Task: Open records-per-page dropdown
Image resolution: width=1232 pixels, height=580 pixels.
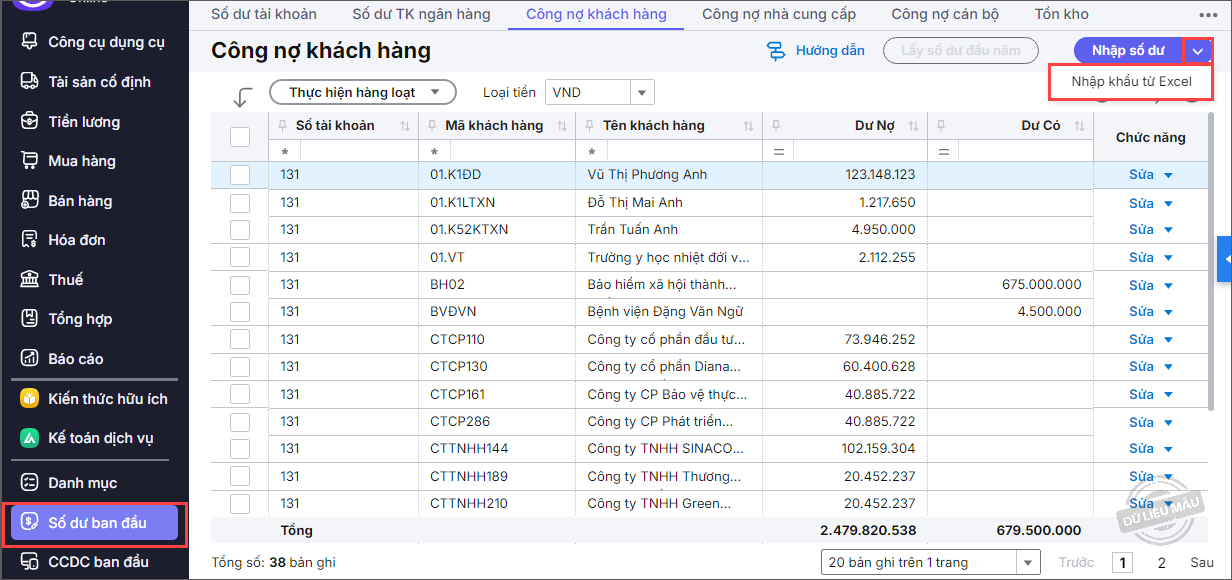Action: [x=1027, y=563]
